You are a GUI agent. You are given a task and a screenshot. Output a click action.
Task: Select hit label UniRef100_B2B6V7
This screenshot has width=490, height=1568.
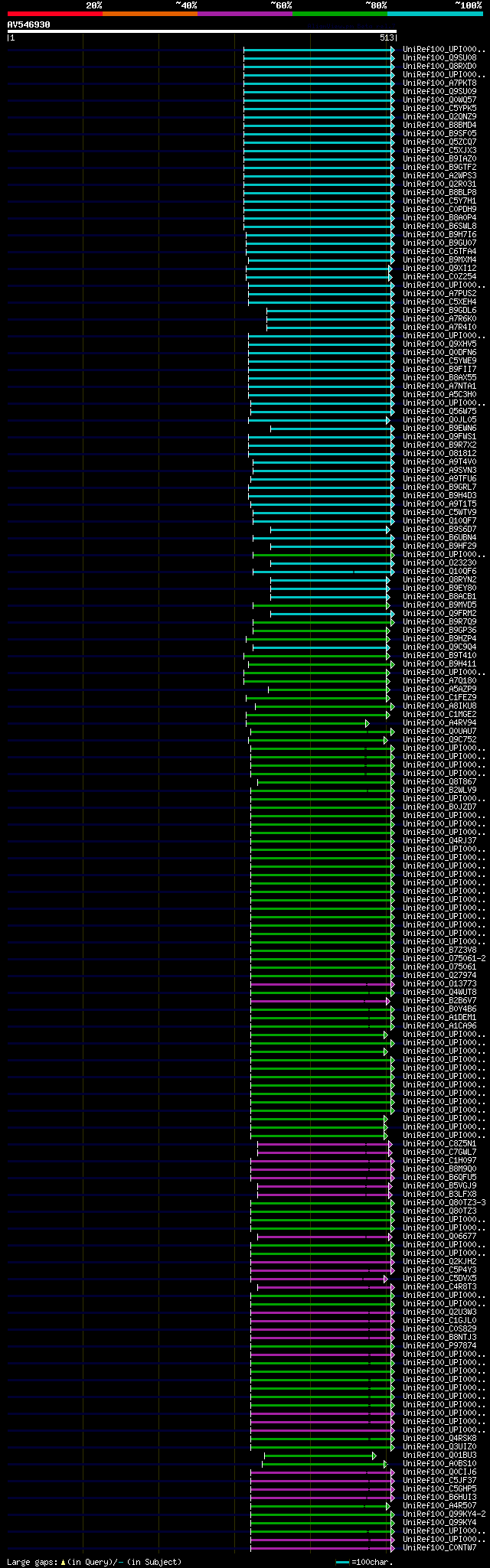tap(439, 1001)
